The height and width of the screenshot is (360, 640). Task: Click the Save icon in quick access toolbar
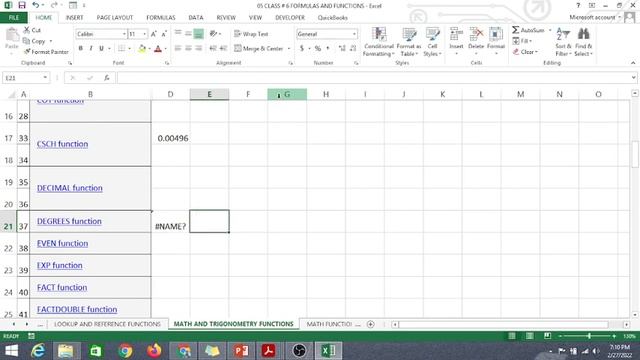[22, 5]
